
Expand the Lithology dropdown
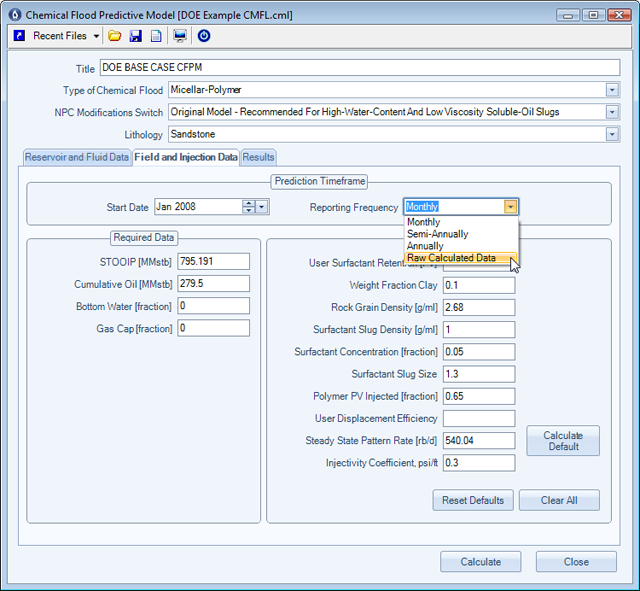612,134
